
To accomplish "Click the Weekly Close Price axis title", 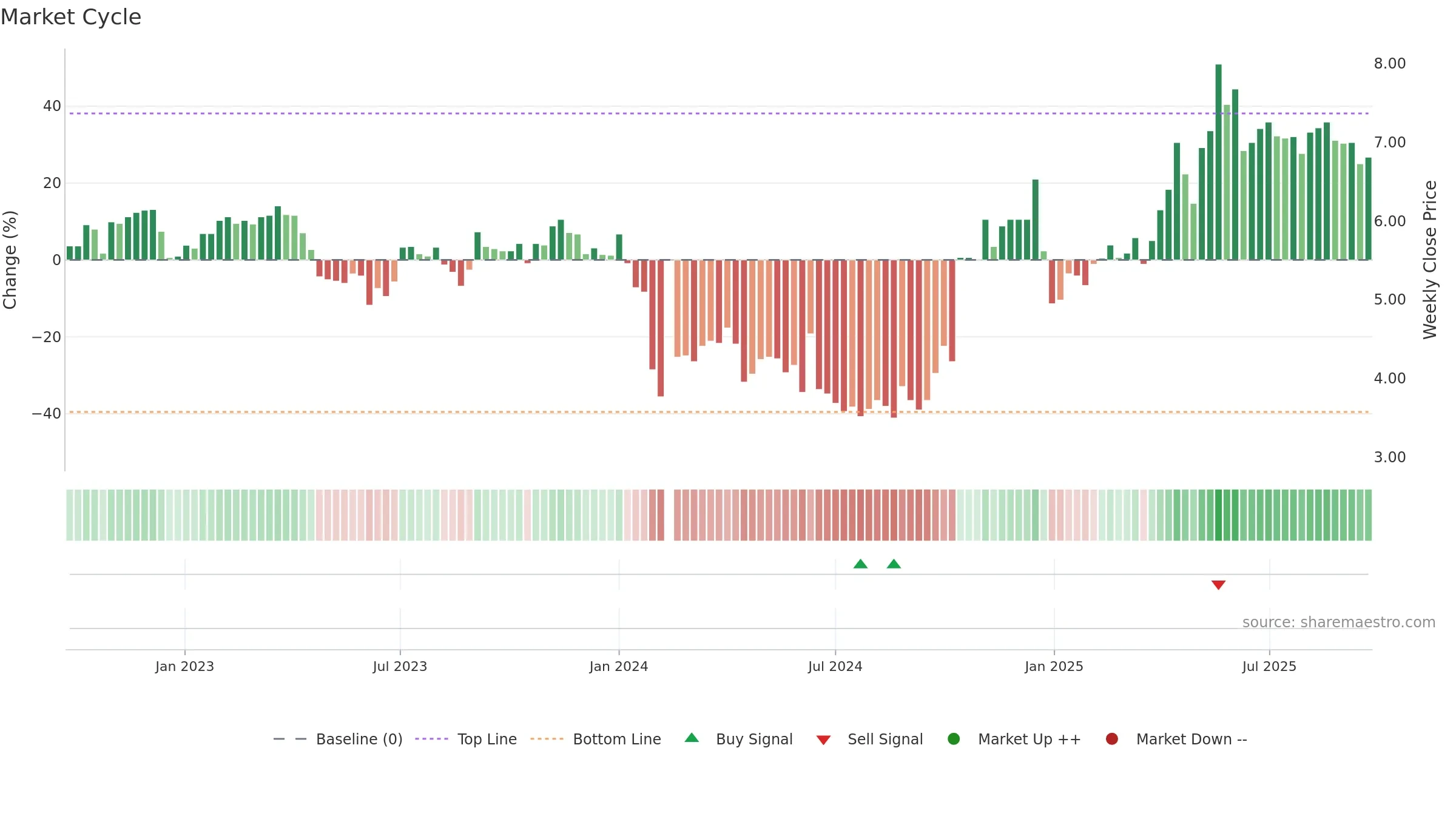I will click(x=1430, y=260).
